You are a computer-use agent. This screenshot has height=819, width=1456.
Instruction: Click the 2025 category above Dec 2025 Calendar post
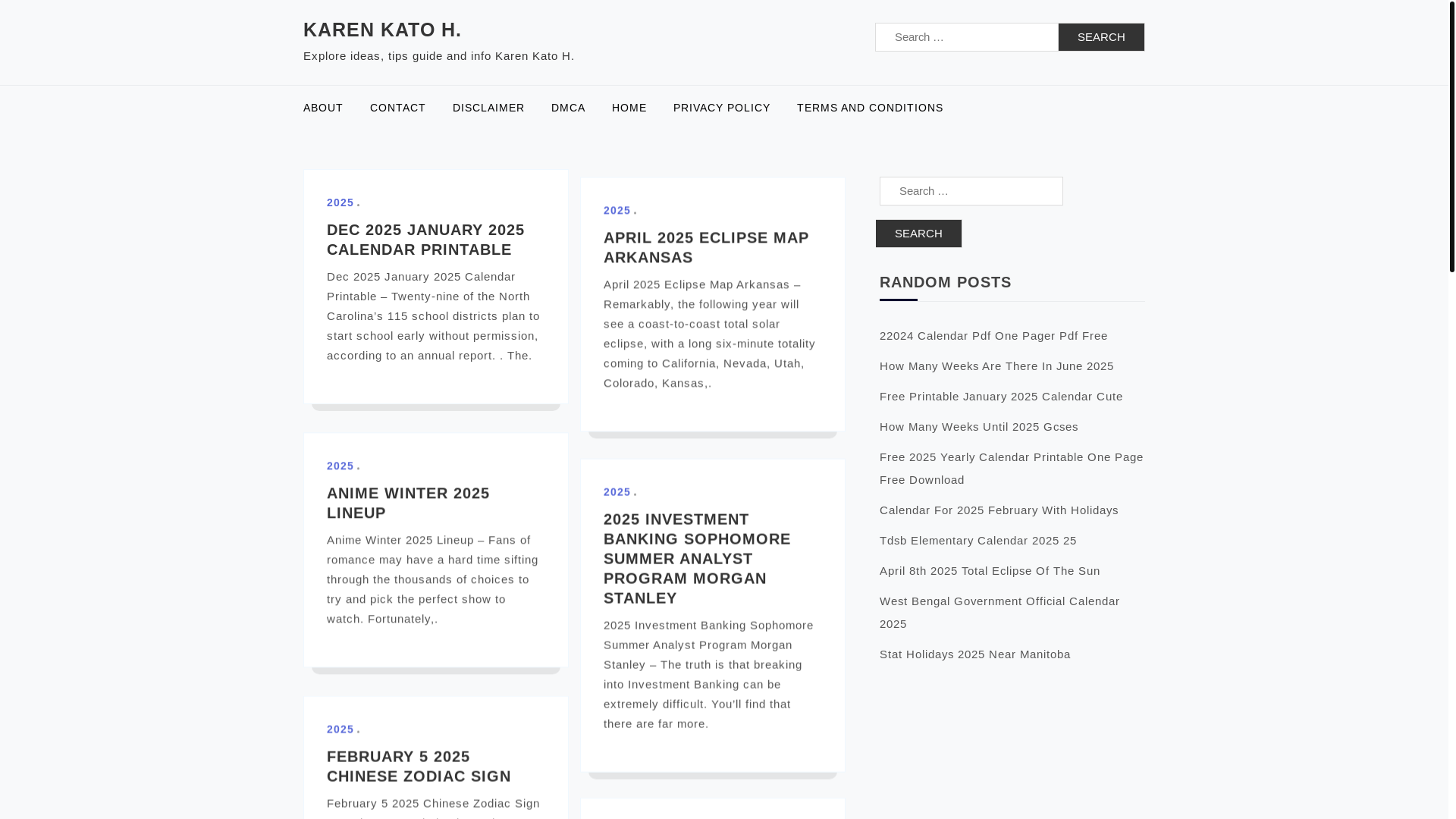click(340, 202)
